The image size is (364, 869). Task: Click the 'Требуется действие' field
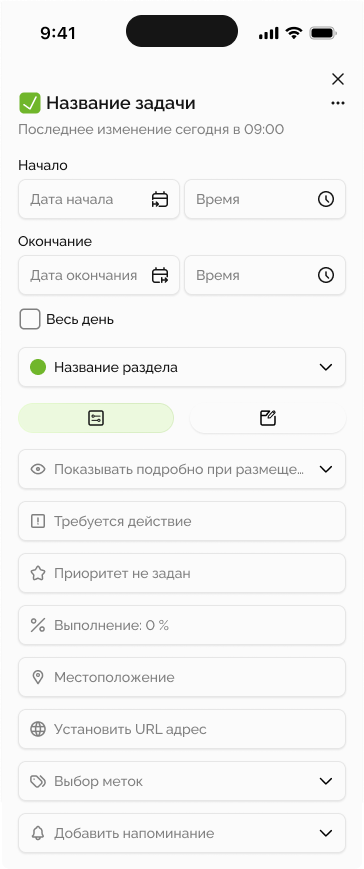coord(182,521)
